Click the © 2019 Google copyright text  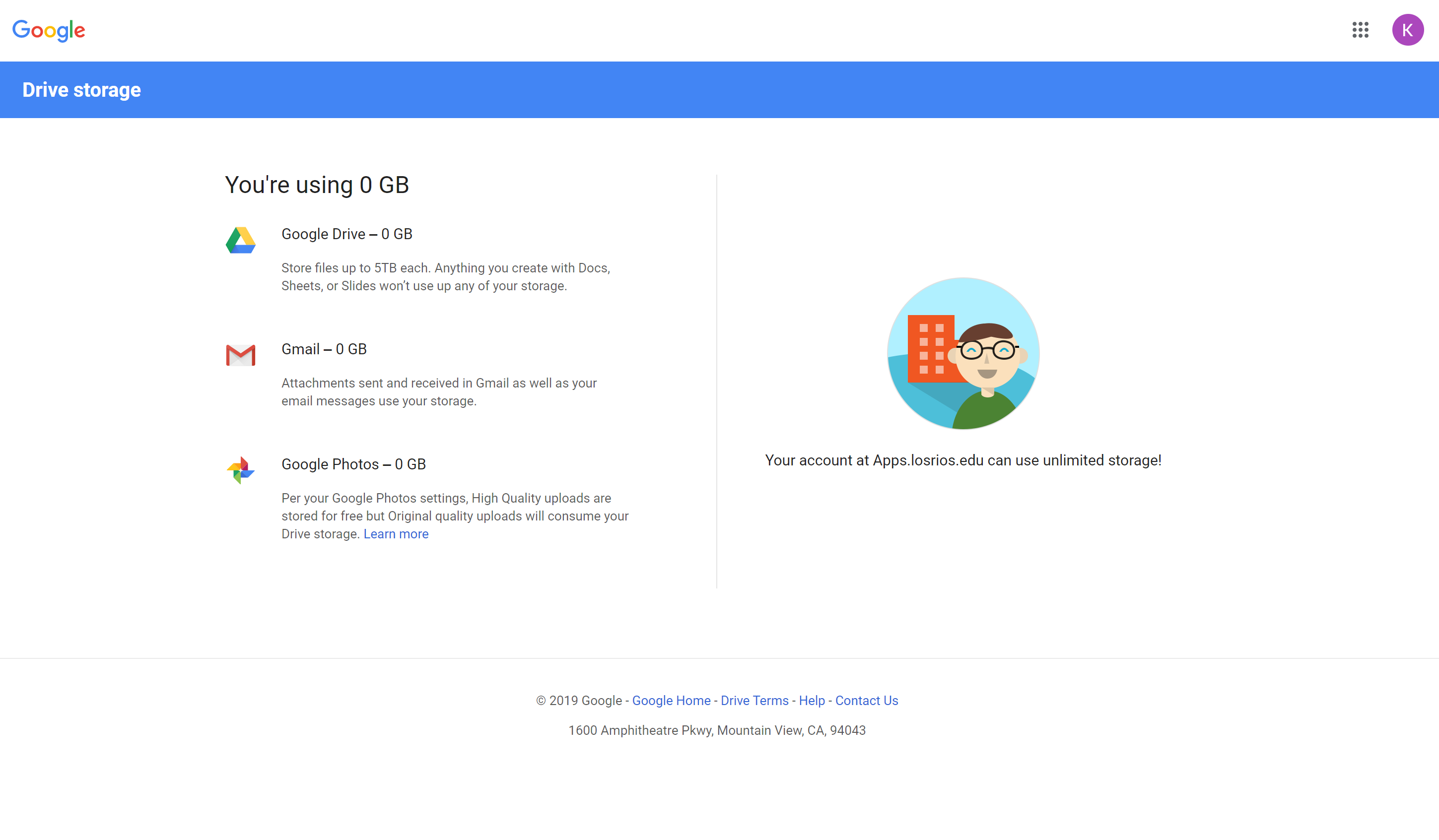578,700
